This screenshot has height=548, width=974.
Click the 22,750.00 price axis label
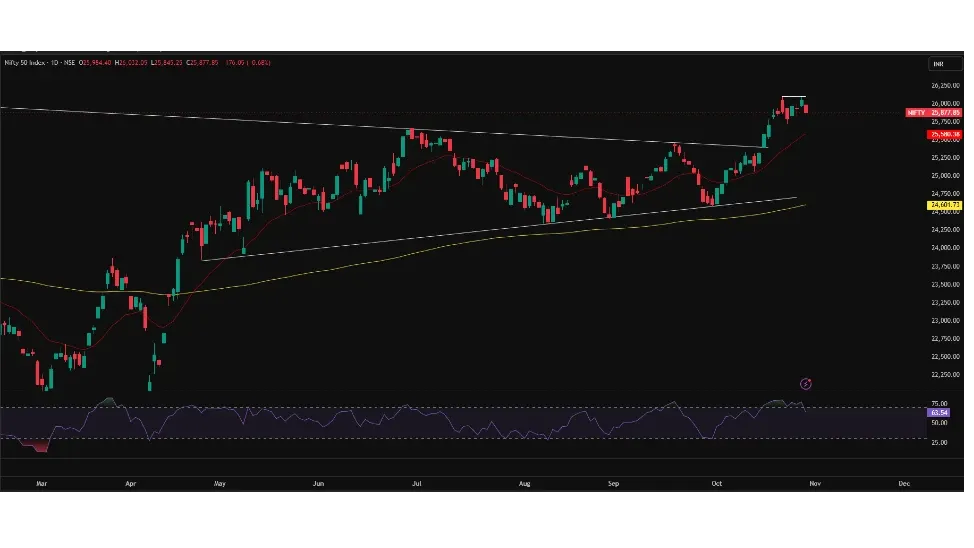click(x=945, y=339)
